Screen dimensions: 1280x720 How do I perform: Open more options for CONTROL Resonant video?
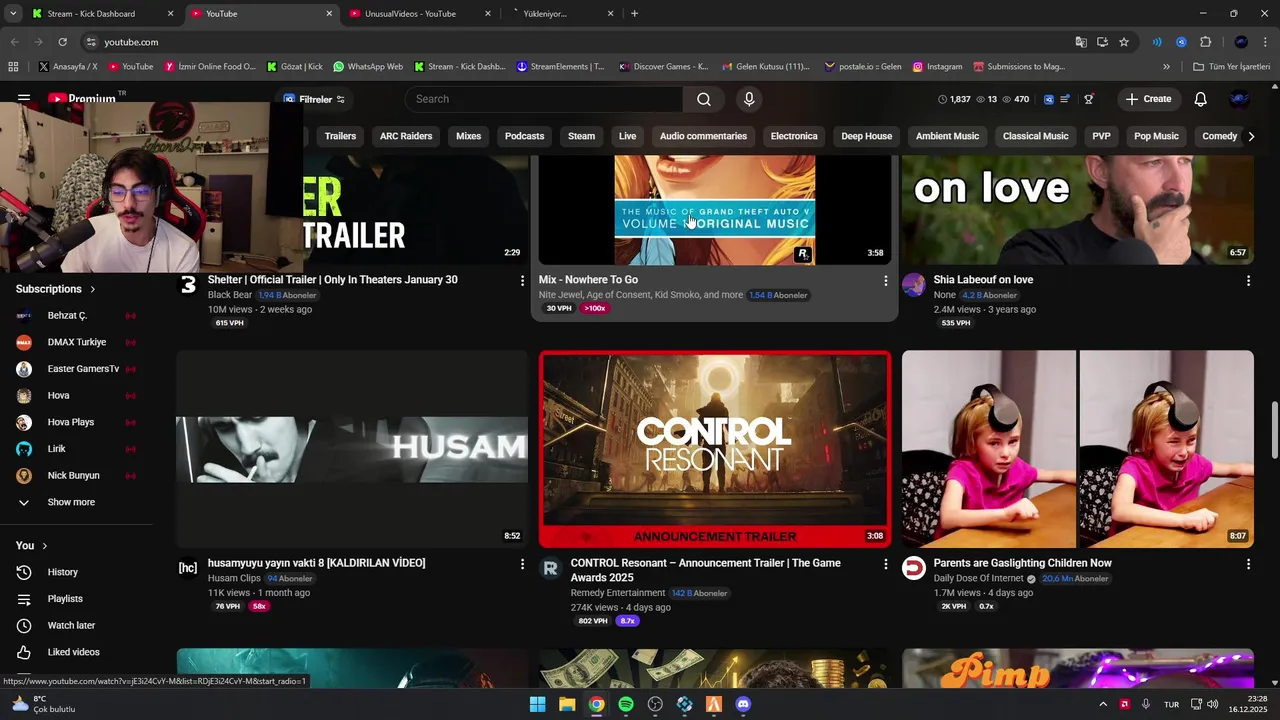[885, 564]
